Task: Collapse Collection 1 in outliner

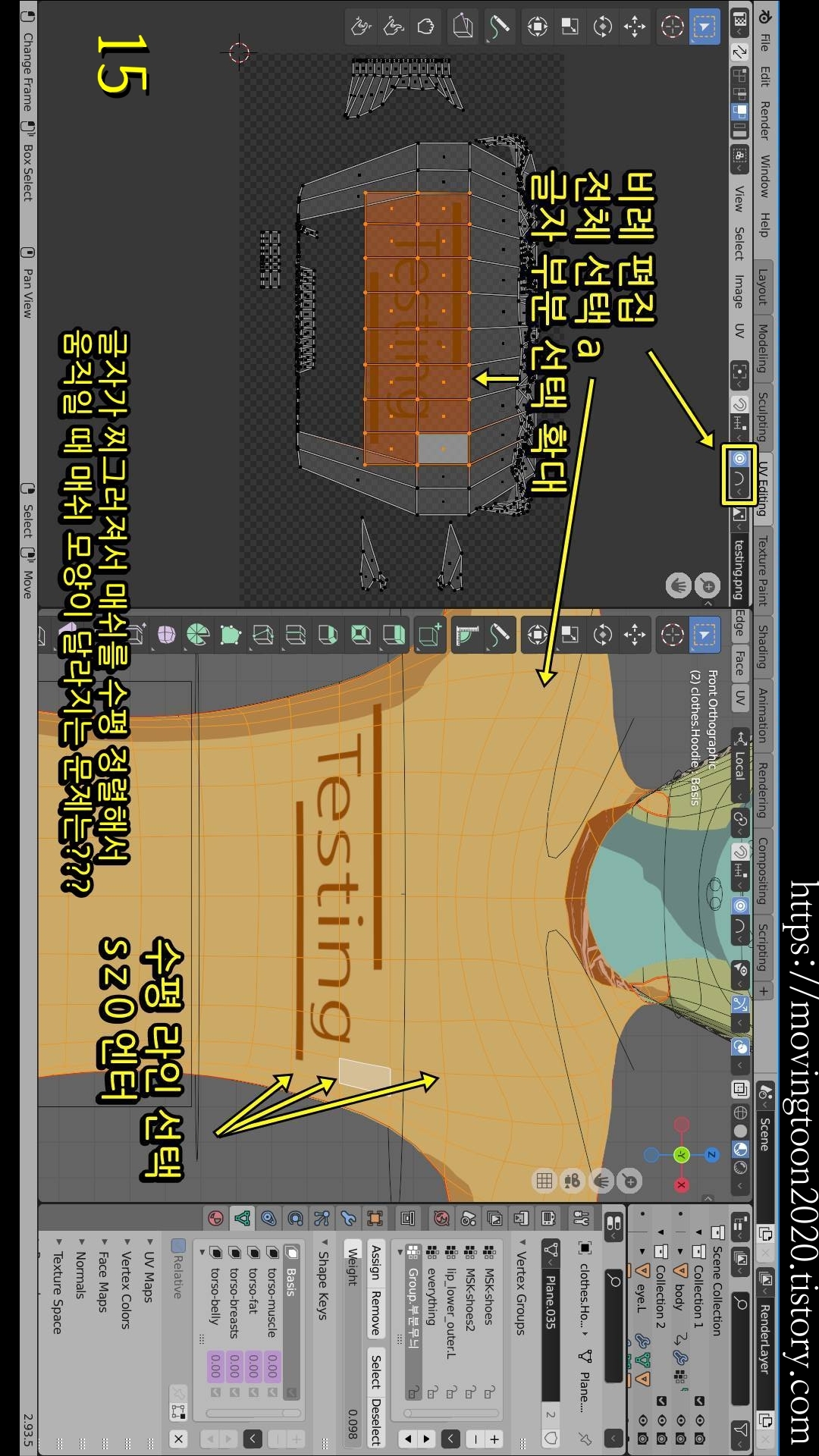Action: [699, 1232]
